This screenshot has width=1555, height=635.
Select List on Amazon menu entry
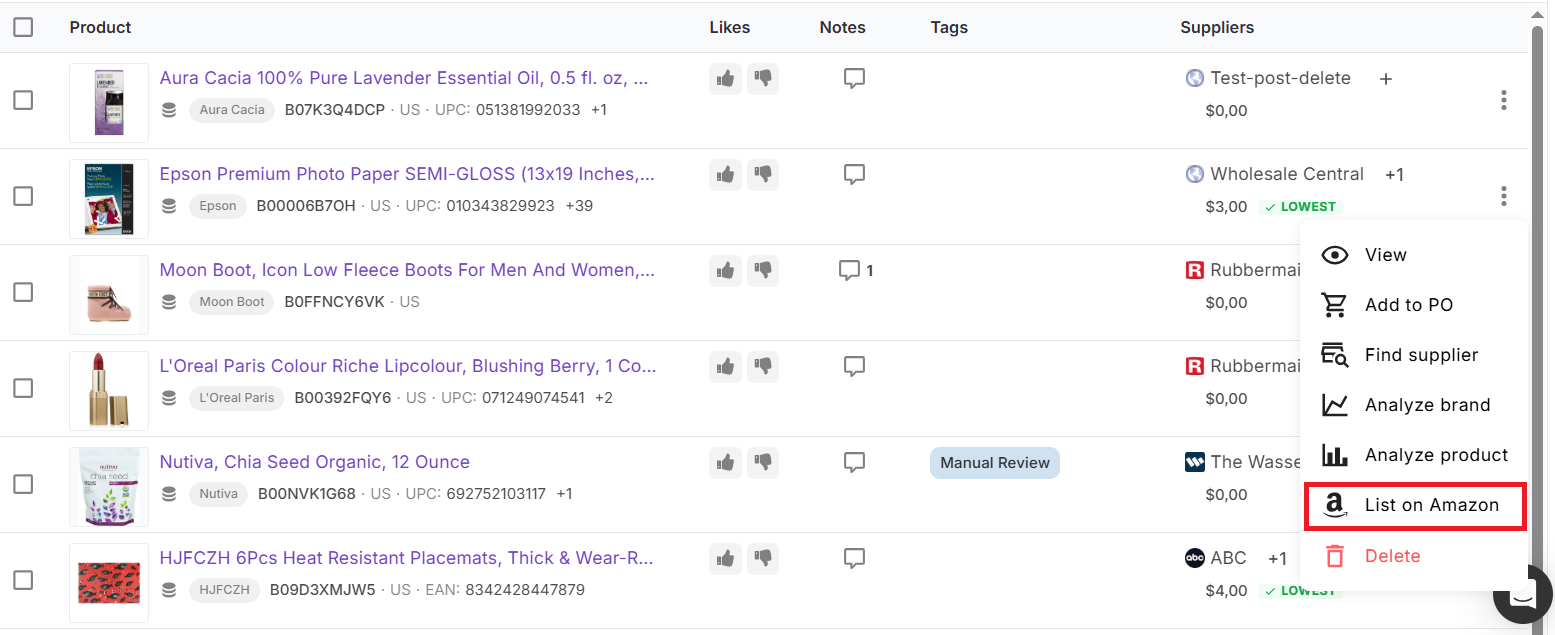point(1415,506)
